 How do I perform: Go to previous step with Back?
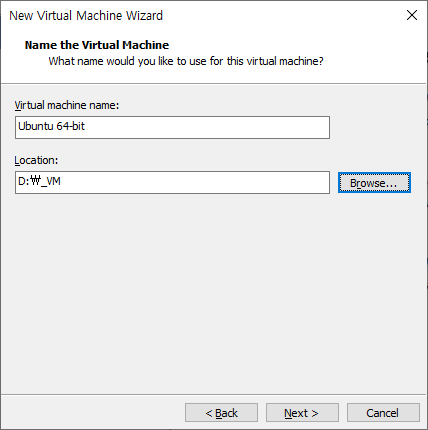[x=221, y=413]
